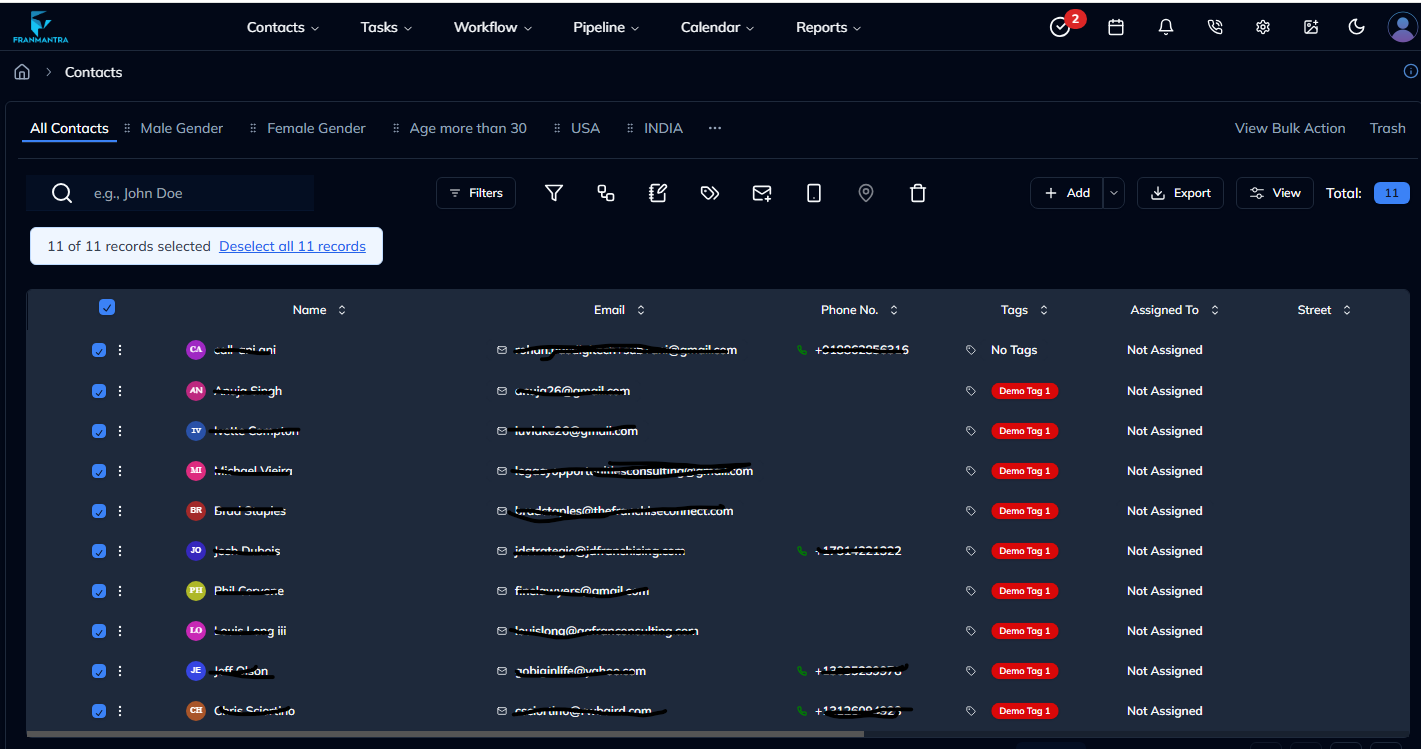Click the home breadcrumb icon
The image size is (1421, 749).
[22, 72]
